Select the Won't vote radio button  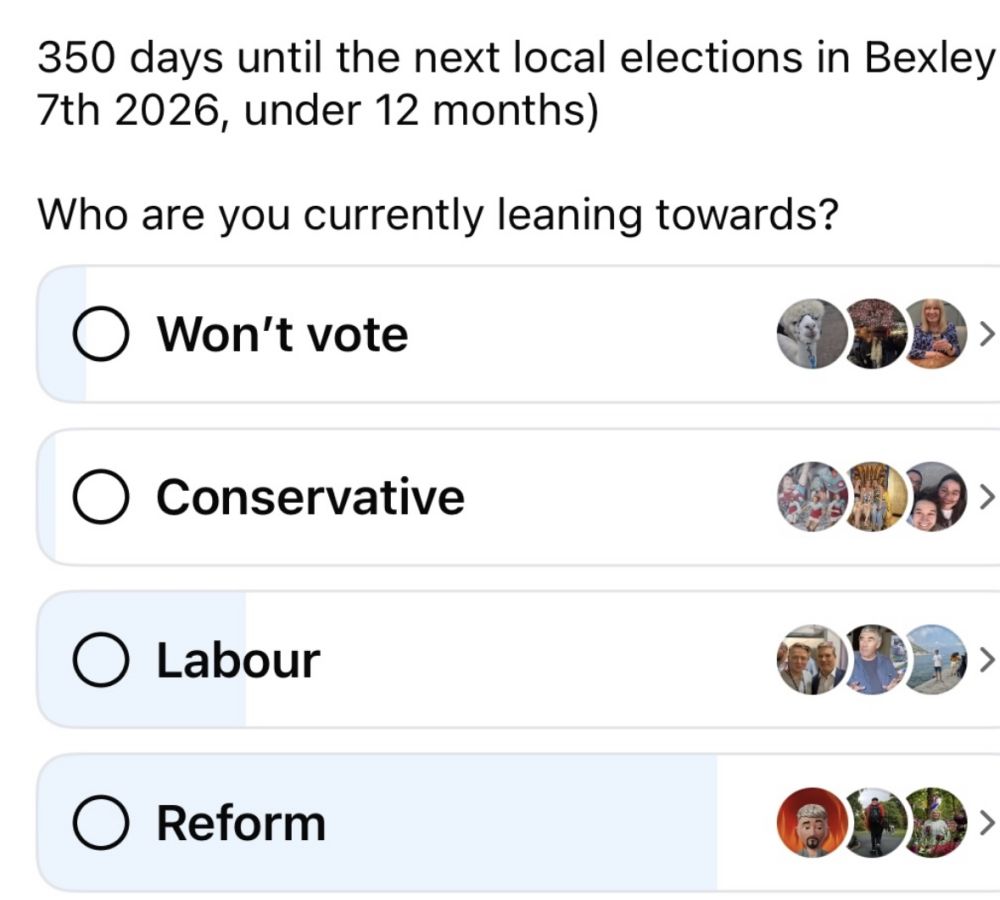(100, 335)
